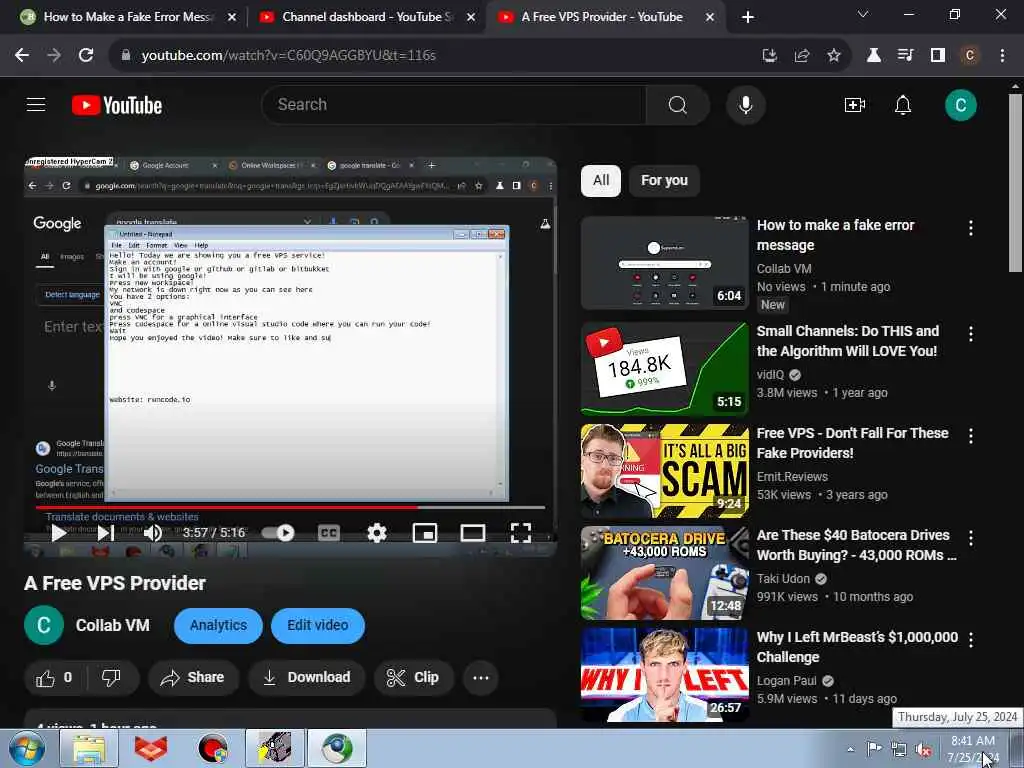Viewport: 1024px width, 768px height.
Task: Play the video with the play button
Action: [59, 533]
